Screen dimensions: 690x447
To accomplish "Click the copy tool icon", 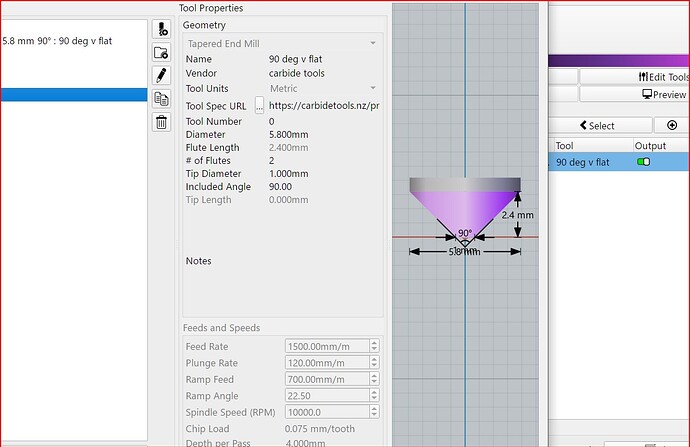I will (x=161, y=99).
